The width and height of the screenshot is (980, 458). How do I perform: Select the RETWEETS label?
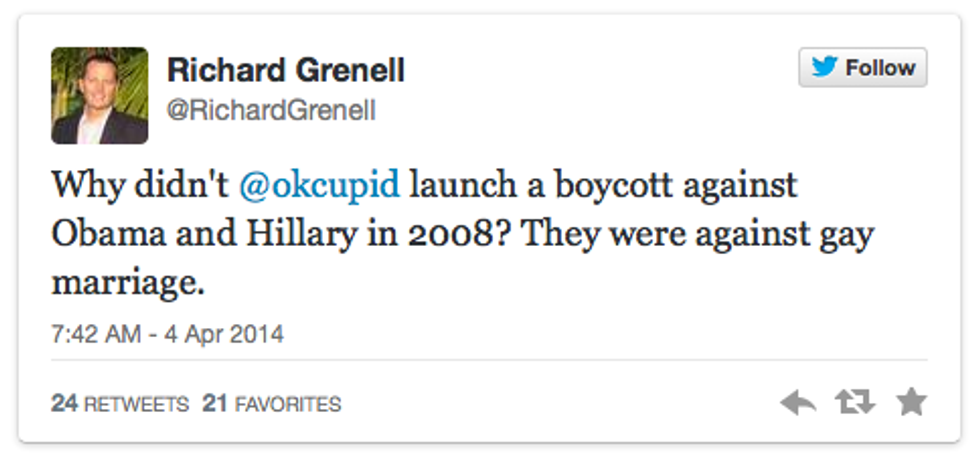click(136, 404)
